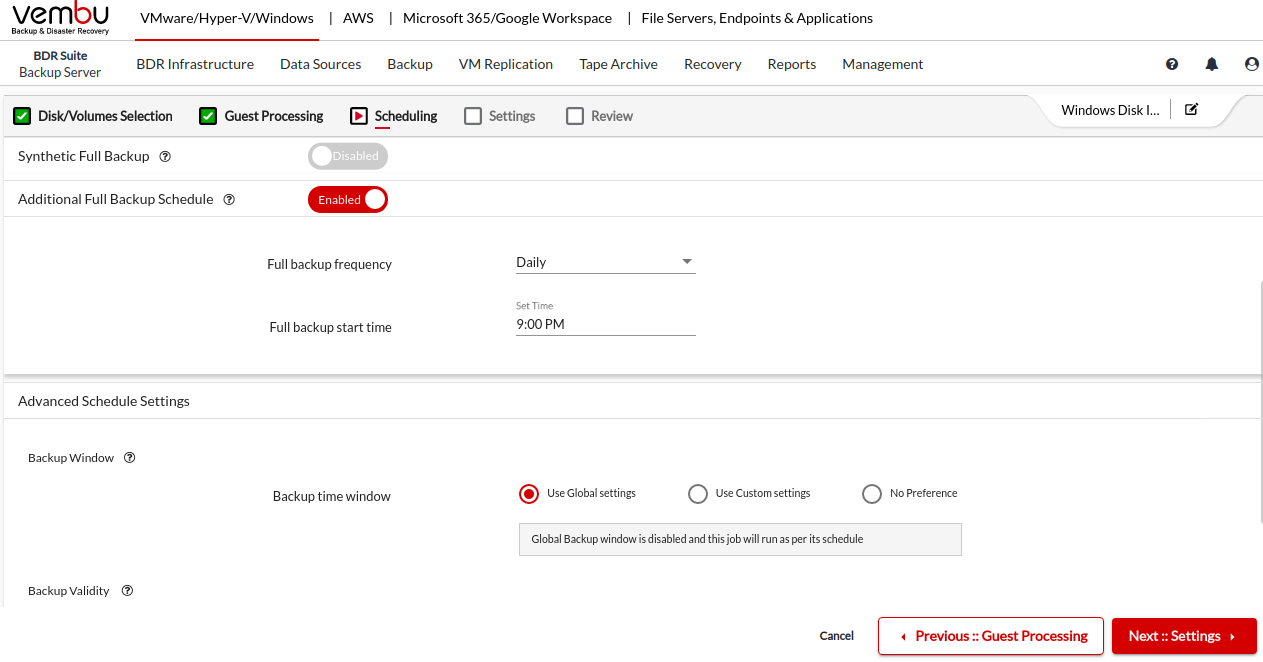This screenshot has height=662, width=1263.
Task: Show help for Synthetic Full Backup
Action: point(166,157)
